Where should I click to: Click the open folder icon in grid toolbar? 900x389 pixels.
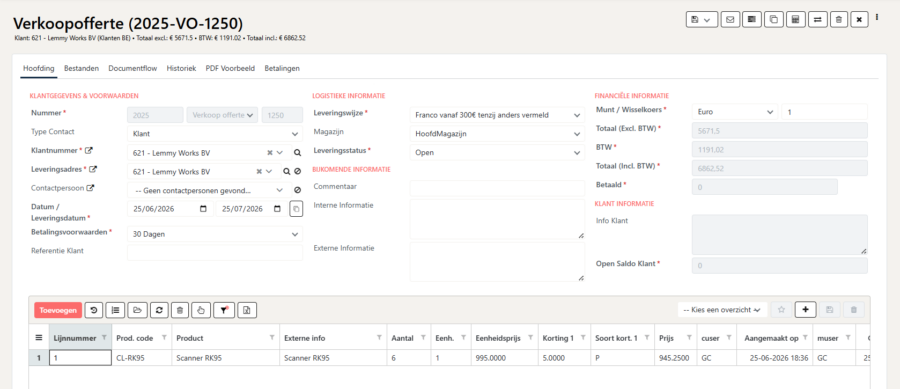coord(137,310)
